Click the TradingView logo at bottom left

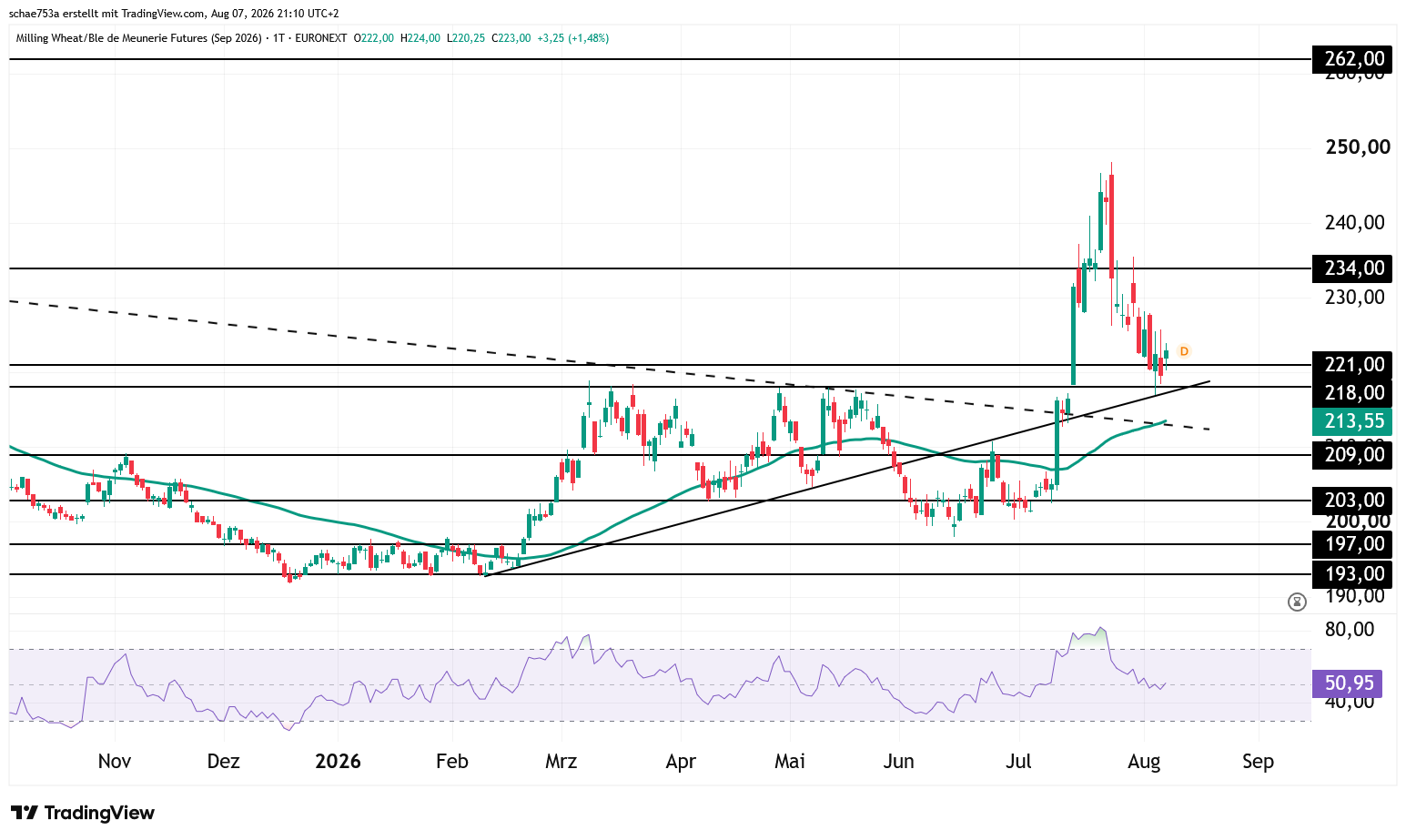point(83,813)
